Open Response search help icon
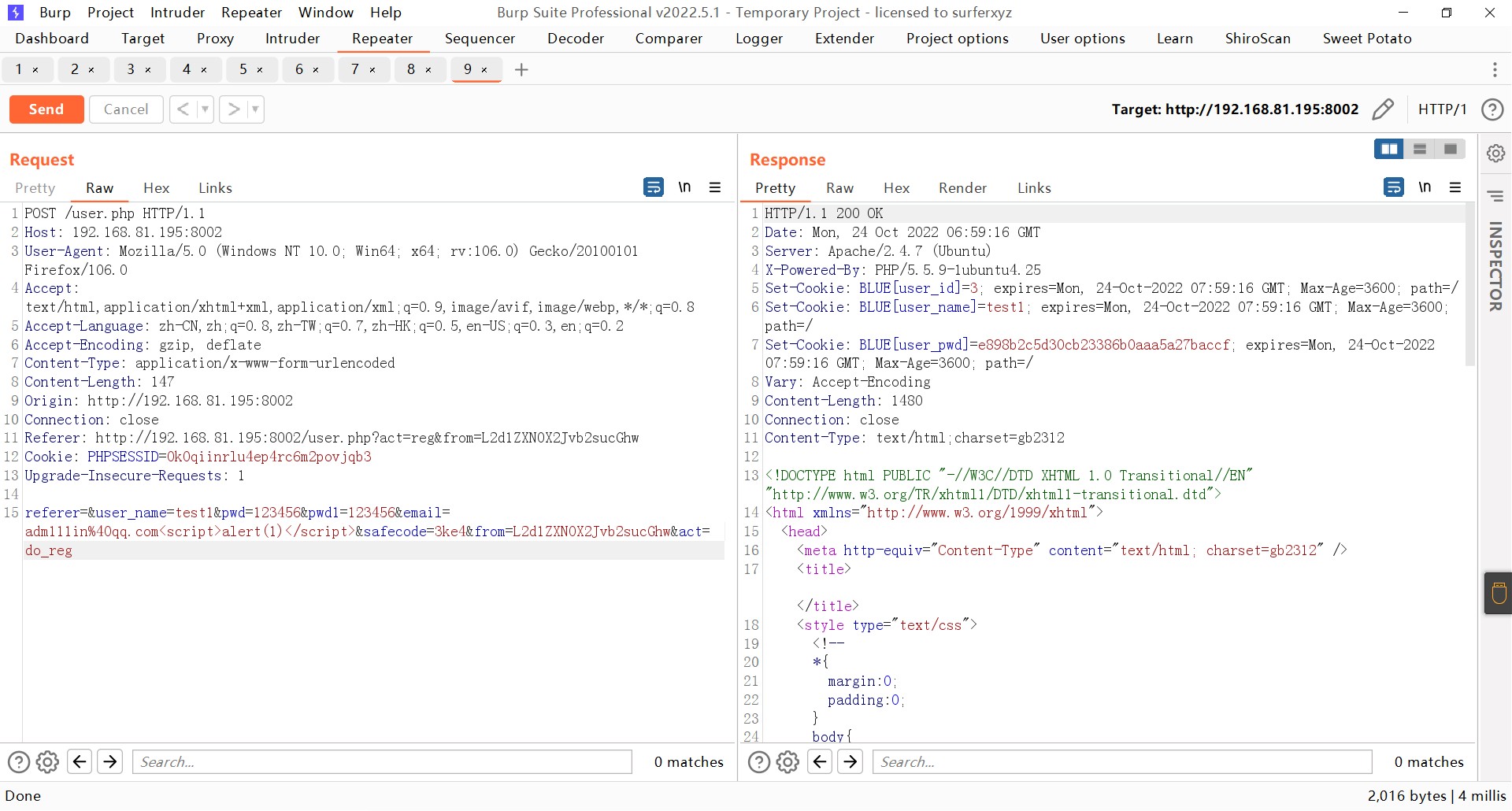Screen dimensions: 1512x811 point(759,762)
